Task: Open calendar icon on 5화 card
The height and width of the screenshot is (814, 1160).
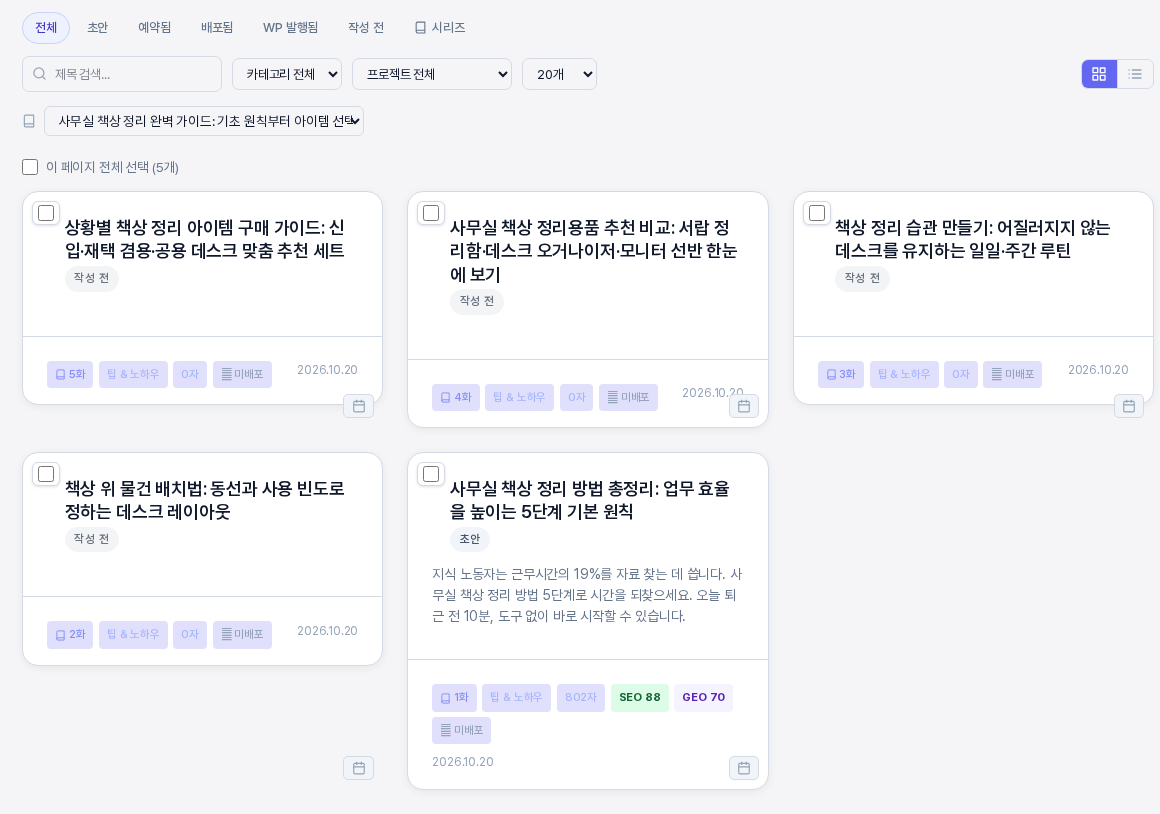Action: 359,406
